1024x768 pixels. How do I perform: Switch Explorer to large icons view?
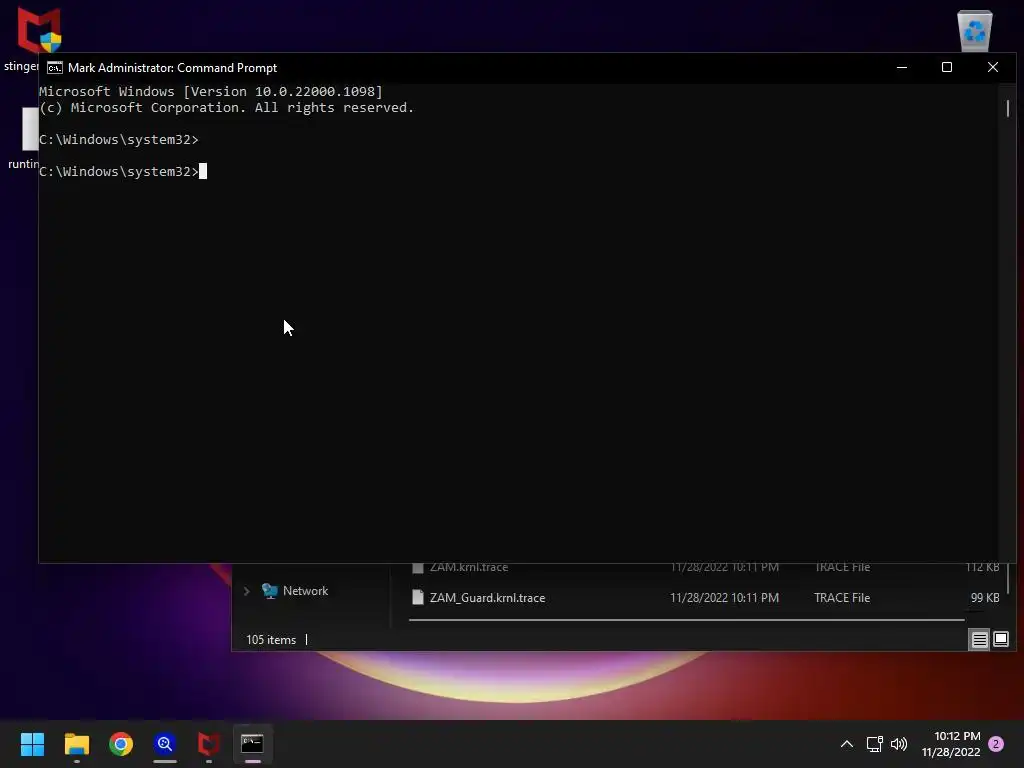[x=1001, y=639]
